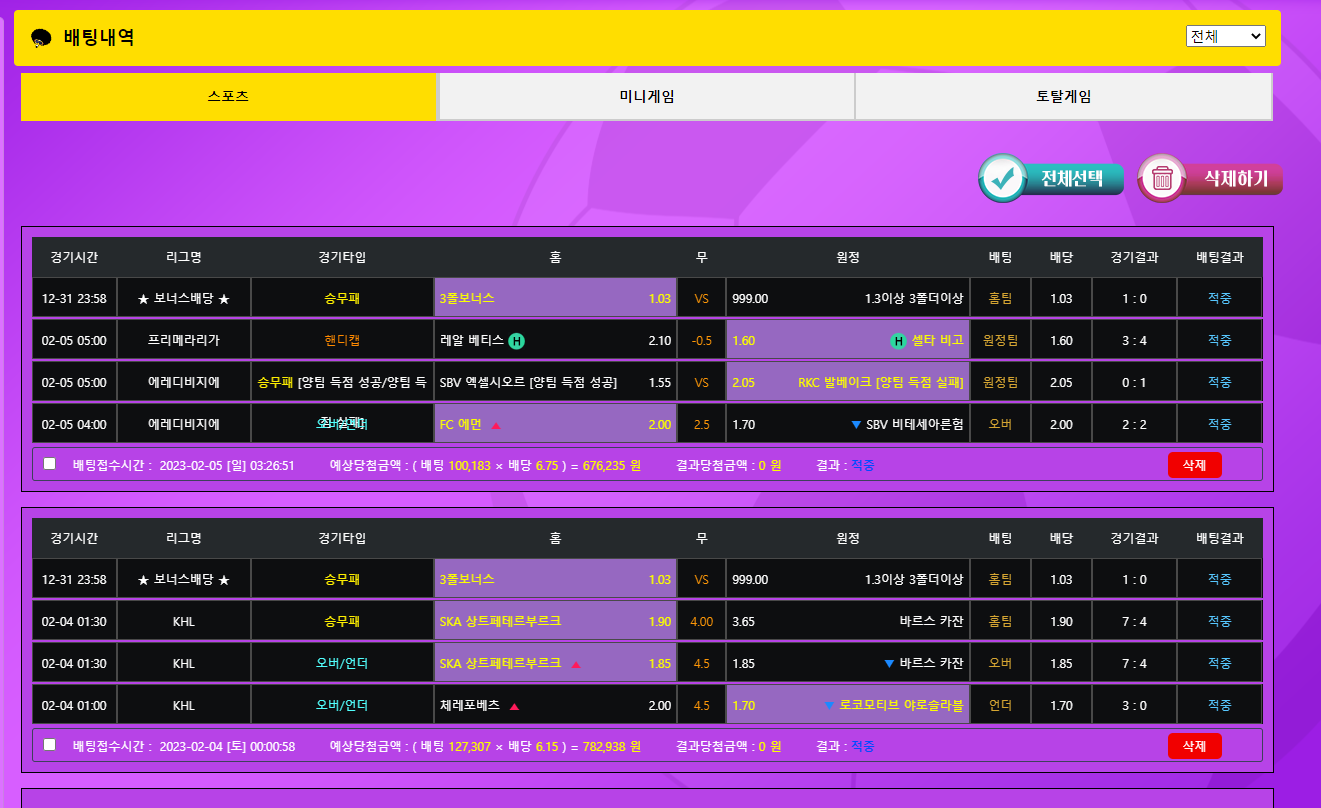The height and width of the screenshot is (808, 1321).
Task: Click the highlighted 3폴보너스 cell in first slip
Action: tap(555, 298)
